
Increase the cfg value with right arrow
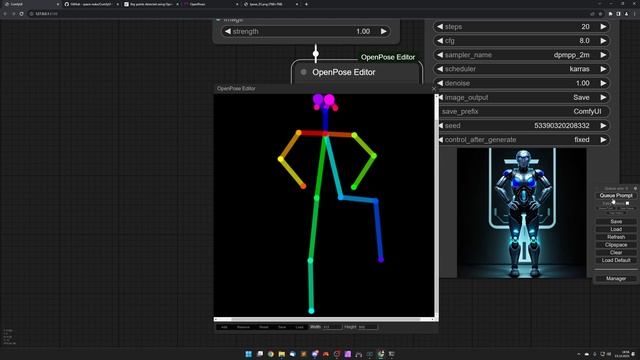[x=603, y=41]
